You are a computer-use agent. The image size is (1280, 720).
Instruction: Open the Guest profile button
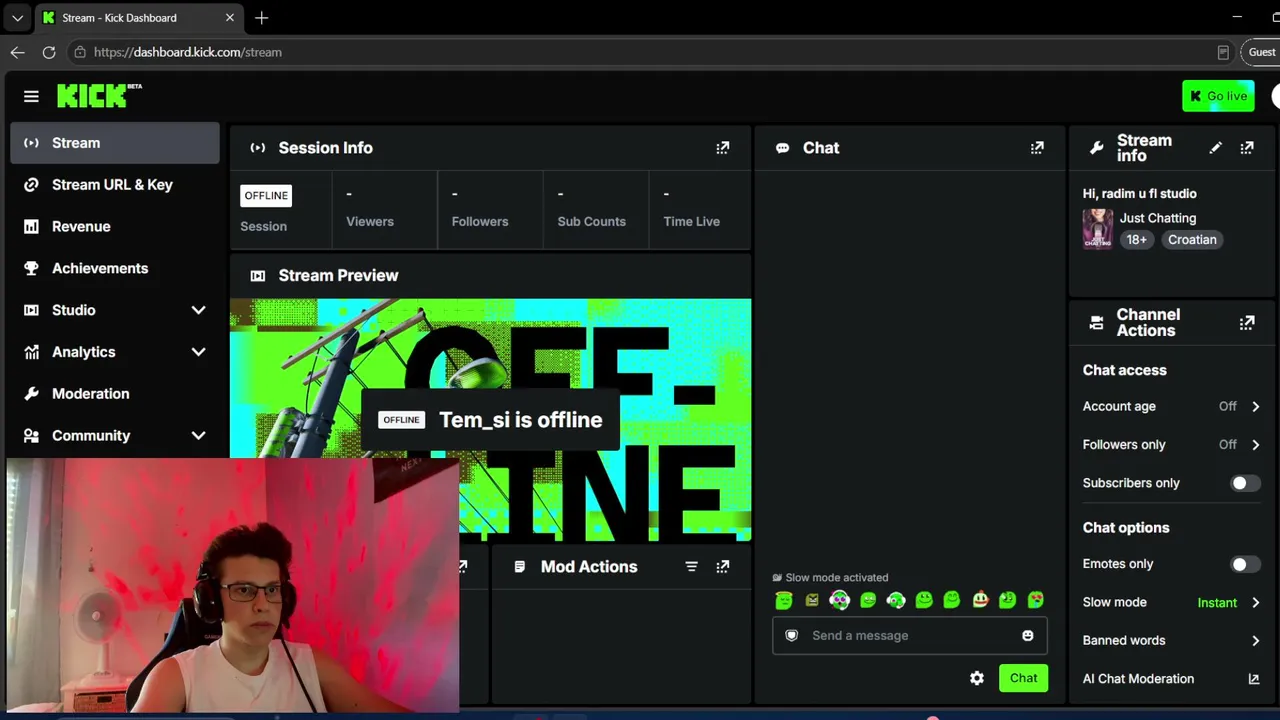(1262, 52)
